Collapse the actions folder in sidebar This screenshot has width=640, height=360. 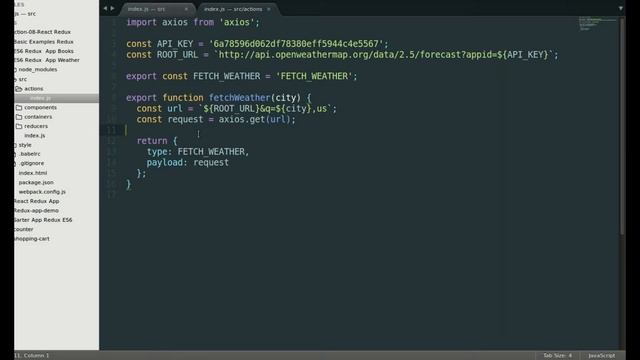click(x=33, y=89)
